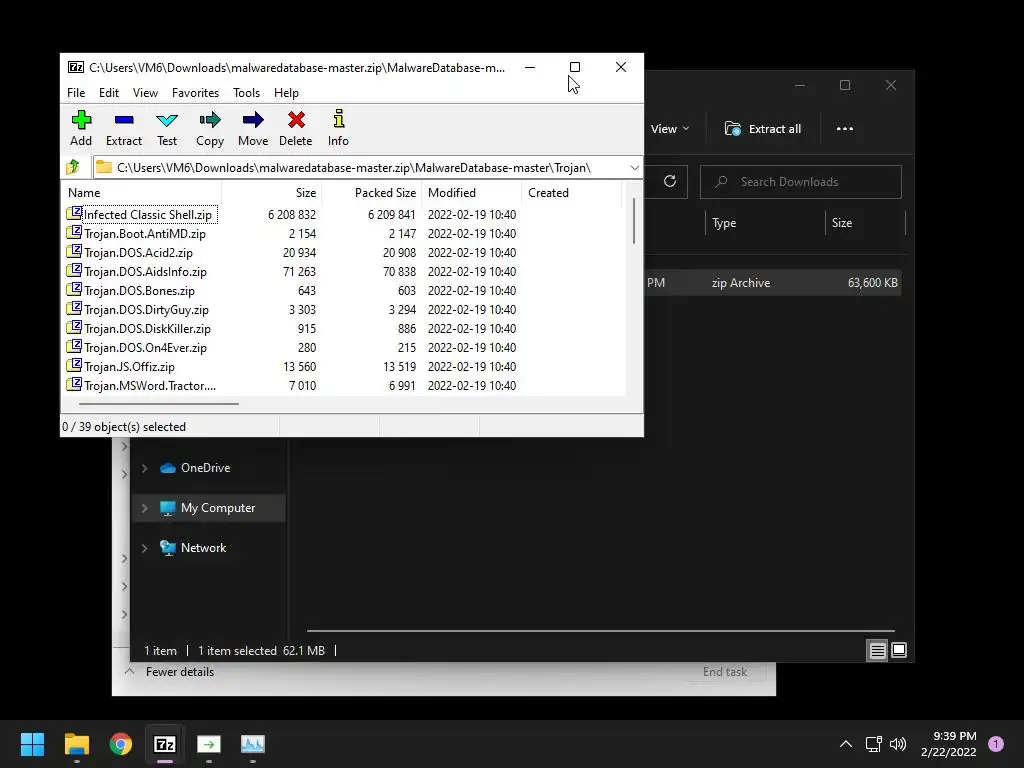The image size is (1024, 768).
Task: Click the Explorer Type column header
Action: pyautogui.click(x=764, y=223)
